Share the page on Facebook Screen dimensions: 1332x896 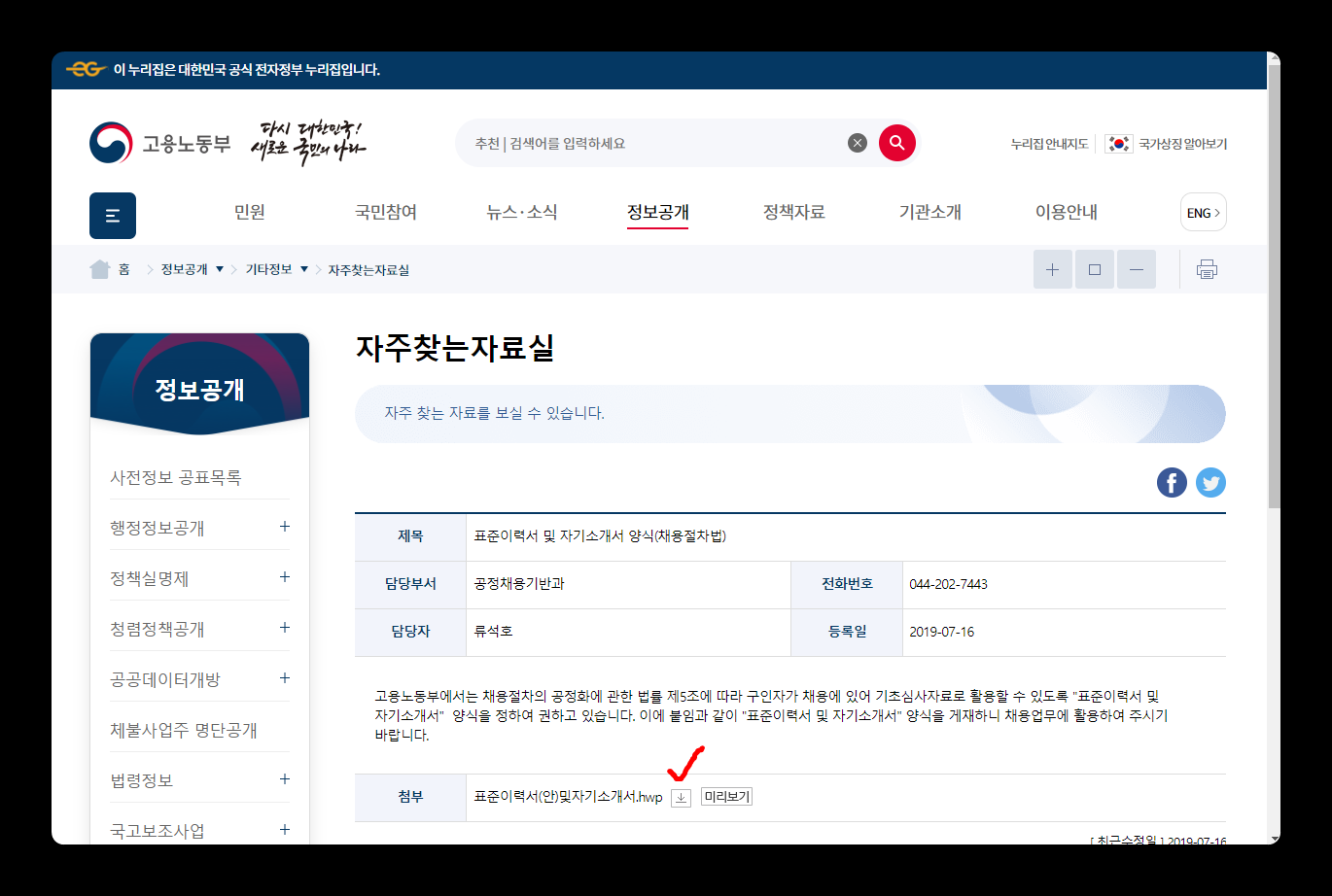[x=1172, y=482]
